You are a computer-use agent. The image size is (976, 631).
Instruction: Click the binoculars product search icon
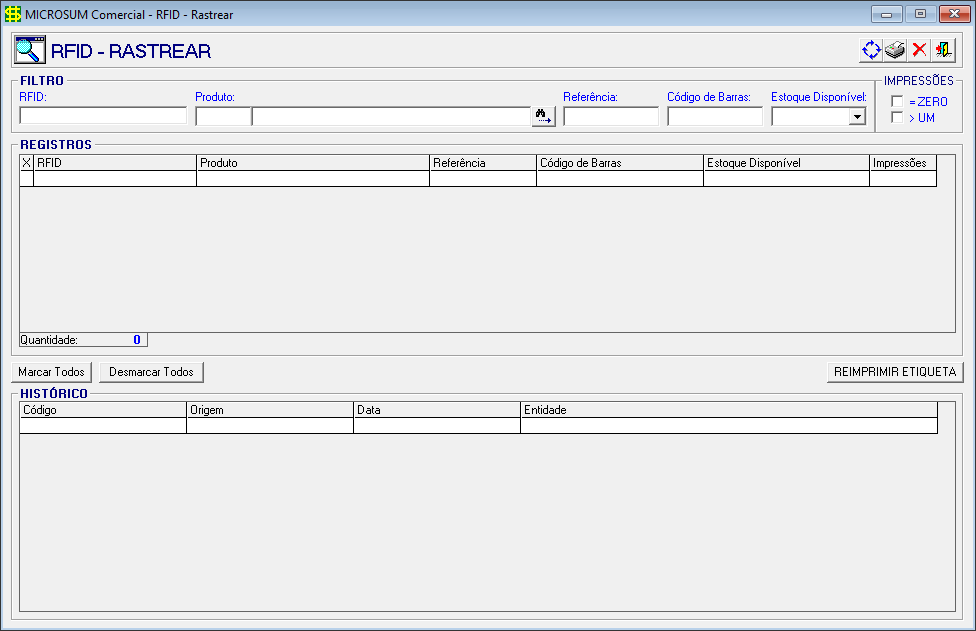[x=543, y=116]
